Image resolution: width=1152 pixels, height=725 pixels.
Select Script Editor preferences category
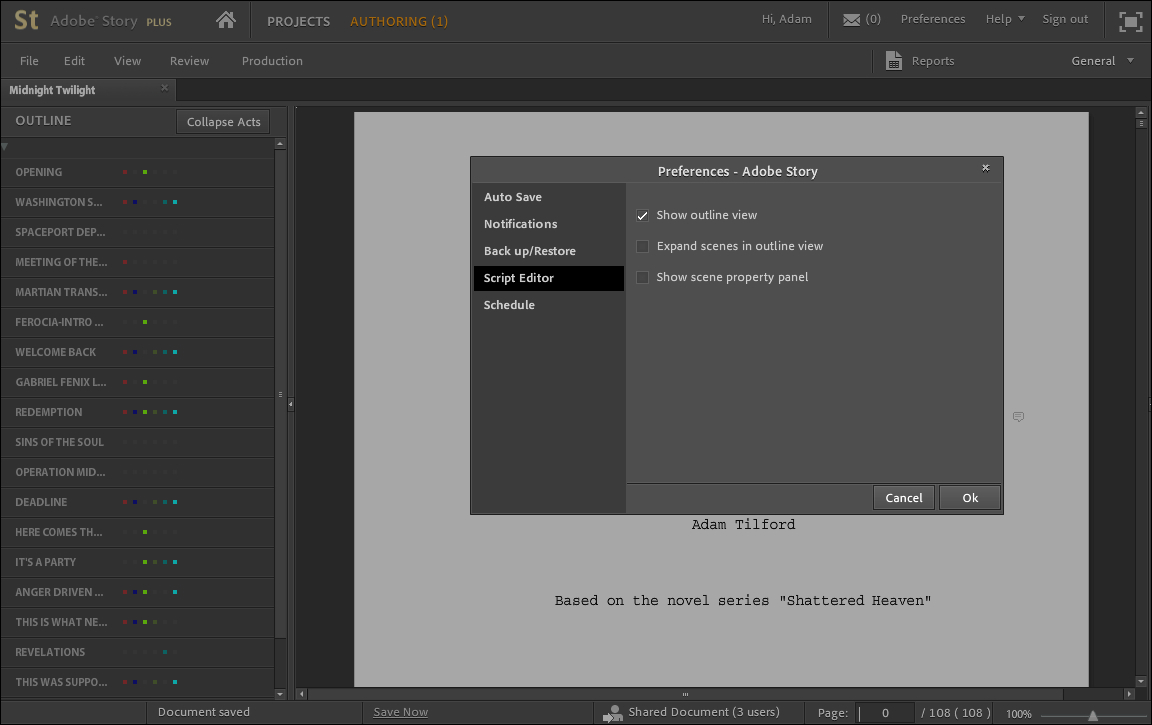tap(548, 278)
